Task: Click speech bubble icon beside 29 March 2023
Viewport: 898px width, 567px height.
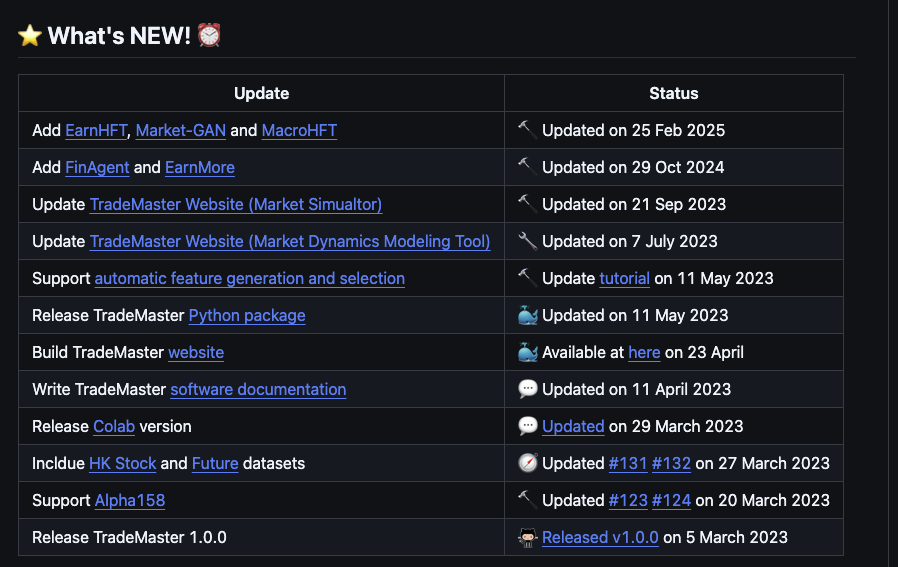Action: [527, 426]
